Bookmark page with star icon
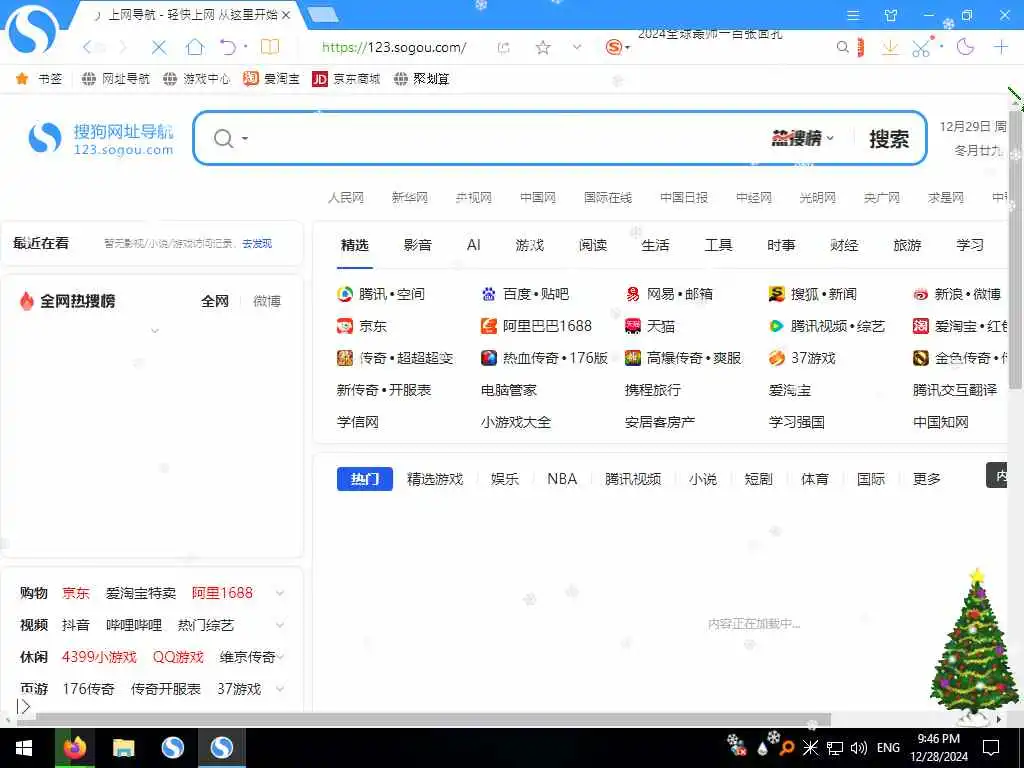1024x768 pixels. click(543, 47)
